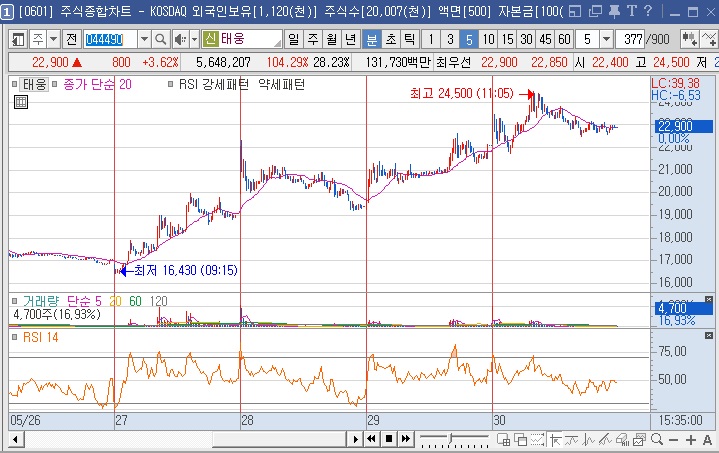The height and width of the screenshot is (453, 719).
Task: Click the first window layout icon in title bar
Action: pyautogui.click(x=575, y=11)
